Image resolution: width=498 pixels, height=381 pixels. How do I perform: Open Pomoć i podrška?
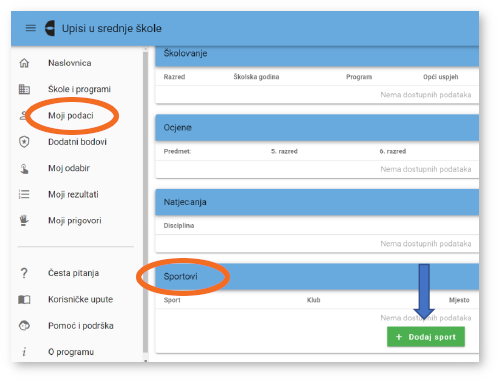pos(81,326)
